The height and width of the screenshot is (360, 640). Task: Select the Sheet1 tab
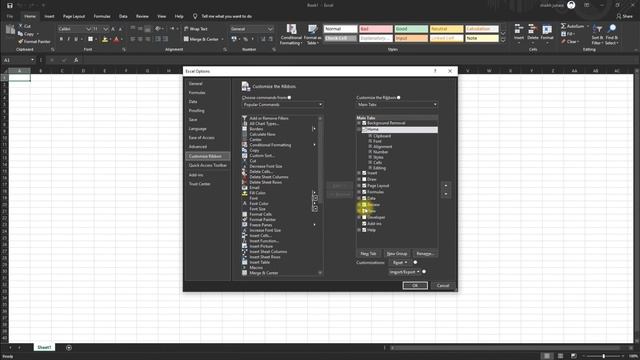click(x=44, y=347)
